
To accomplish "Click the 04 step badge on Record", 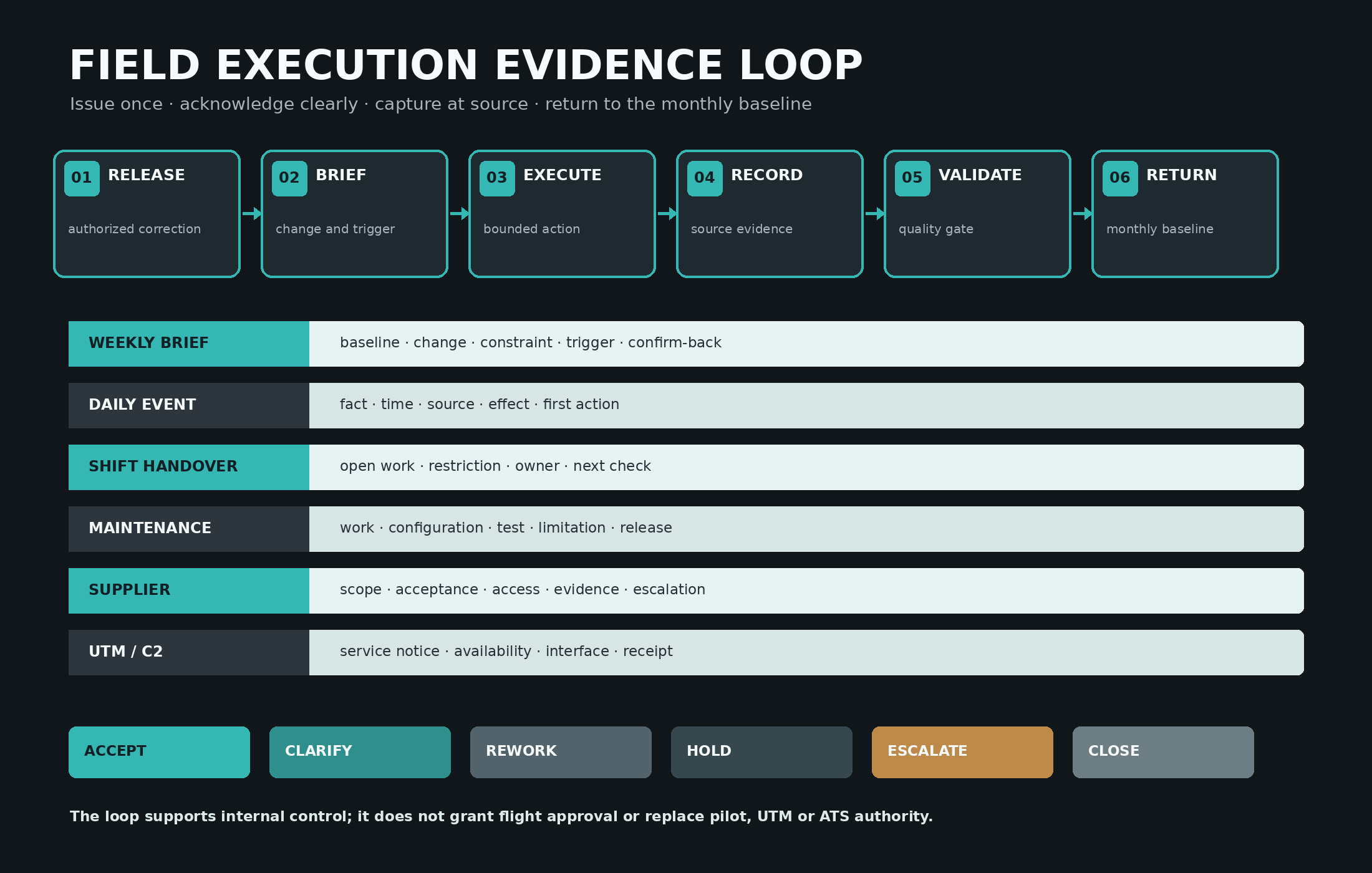I will [x=705, y=178].
